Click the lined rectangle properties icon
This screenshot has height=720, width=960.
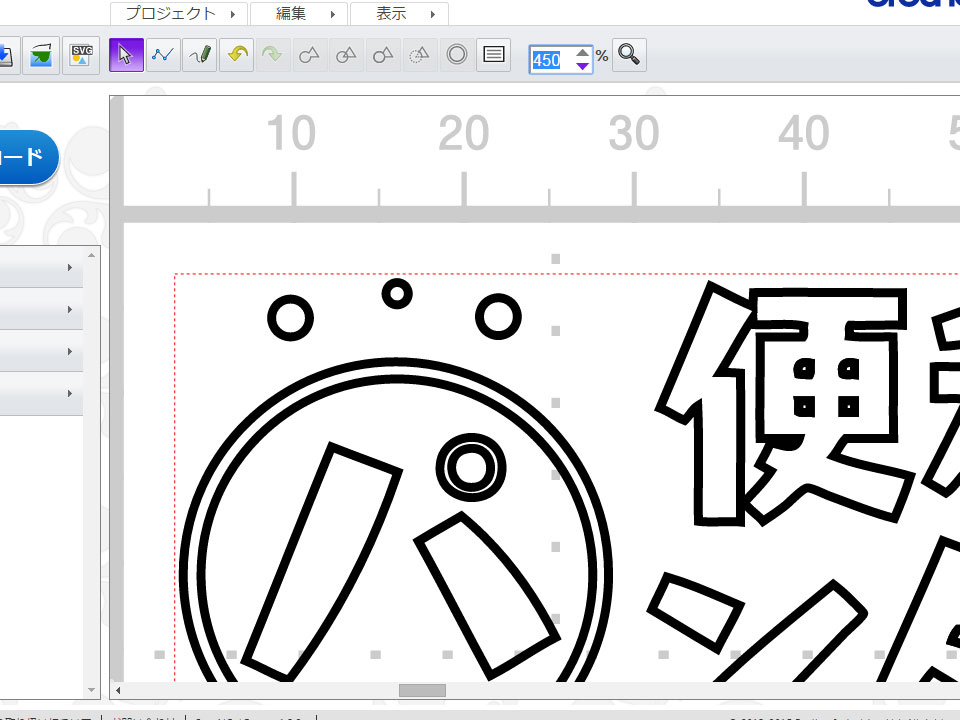click(493, 55)
